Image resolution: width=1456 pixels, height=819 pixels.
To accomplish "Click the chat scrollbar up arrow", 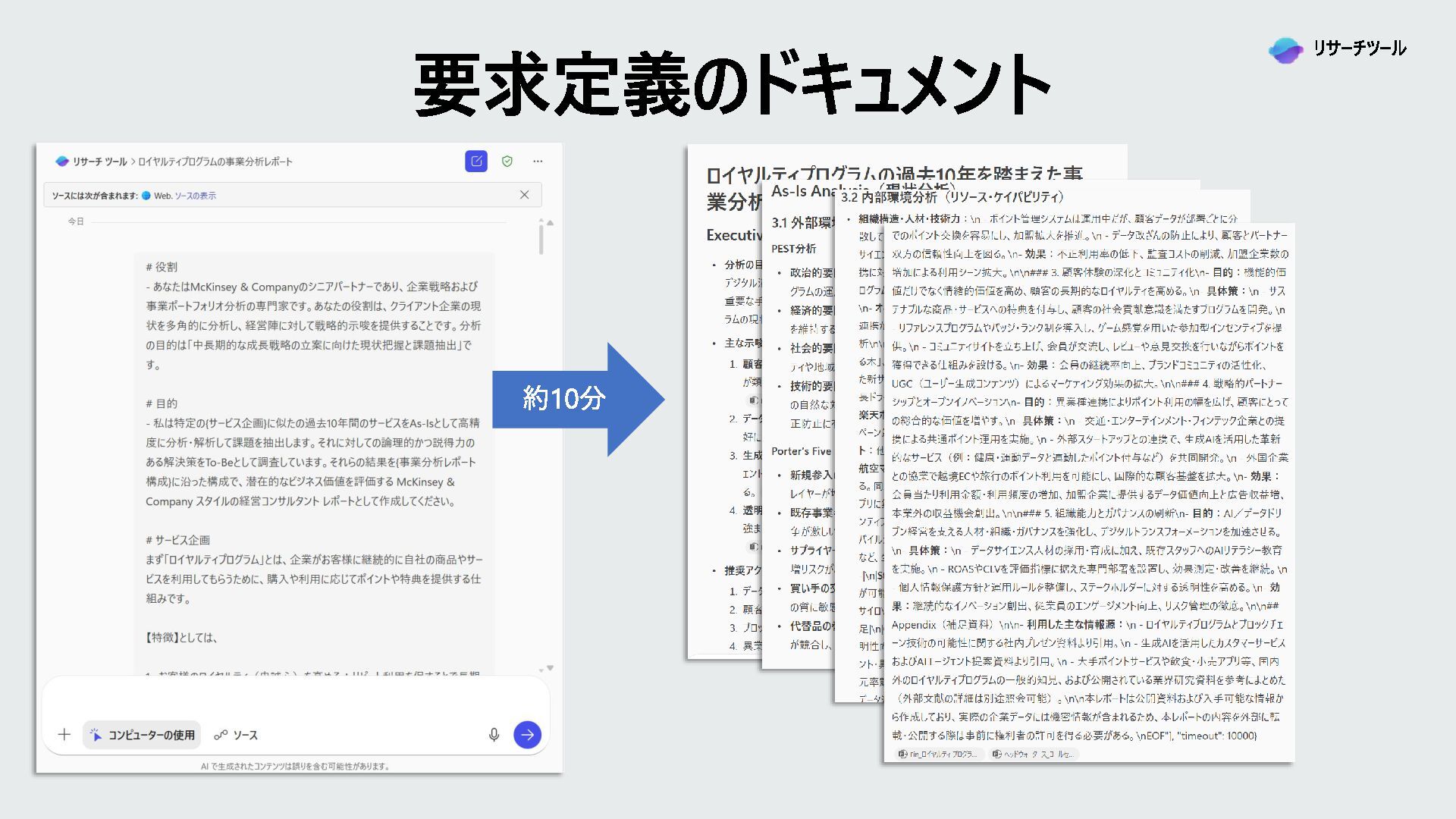I will click(x=550, y=223).
